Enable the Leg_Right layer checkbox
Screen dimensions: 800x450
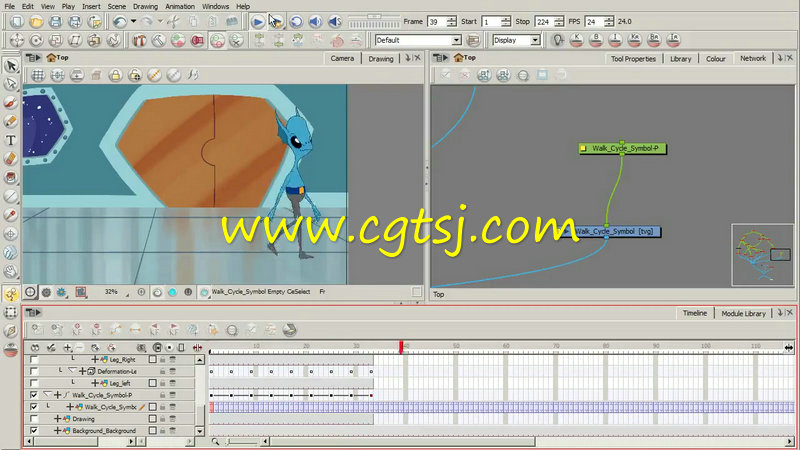click(x=34, y=360)
